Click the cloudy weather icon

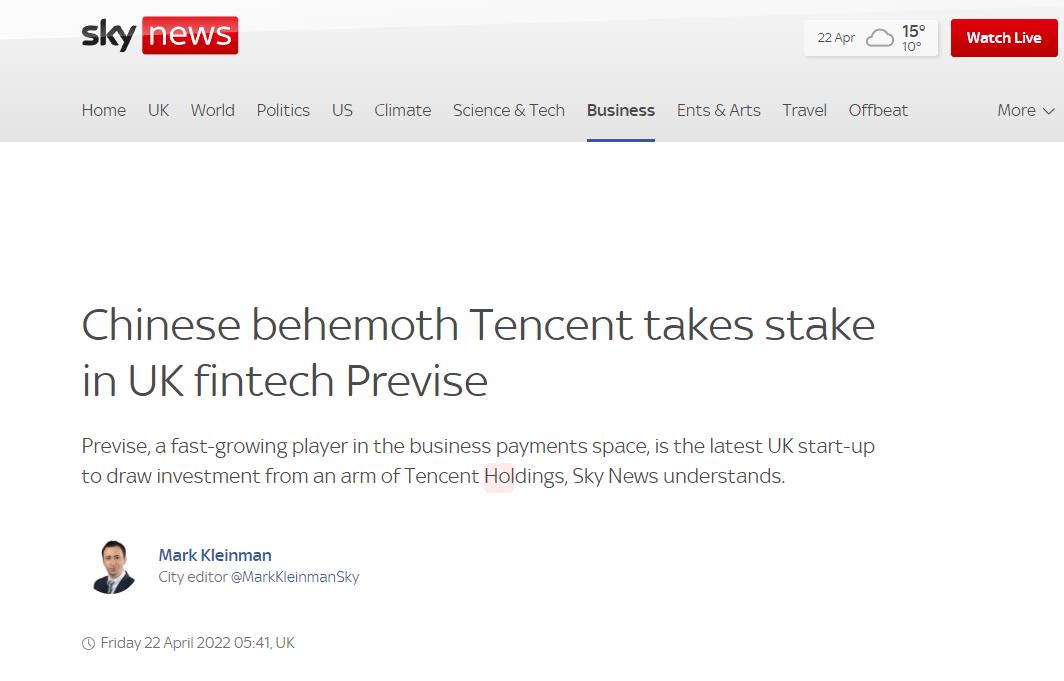880,38
